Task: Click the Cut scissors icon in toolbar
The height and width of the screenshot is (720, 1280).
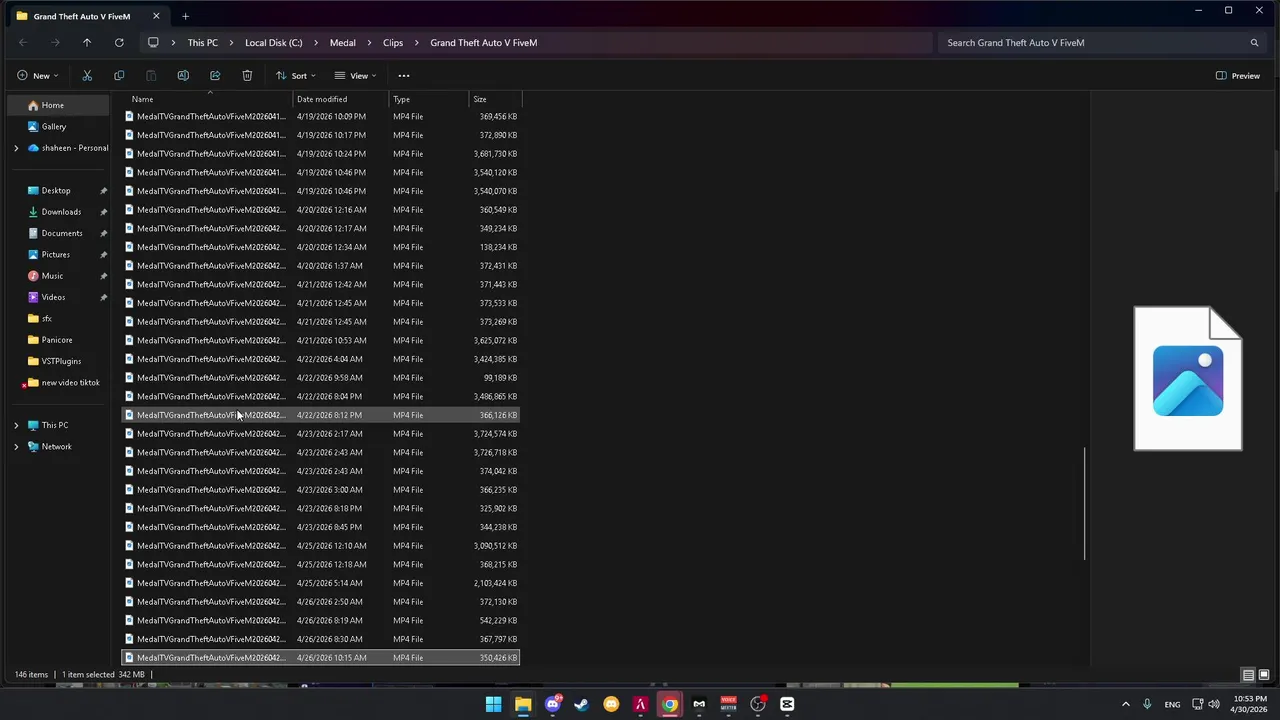Action: coord(87,75)
